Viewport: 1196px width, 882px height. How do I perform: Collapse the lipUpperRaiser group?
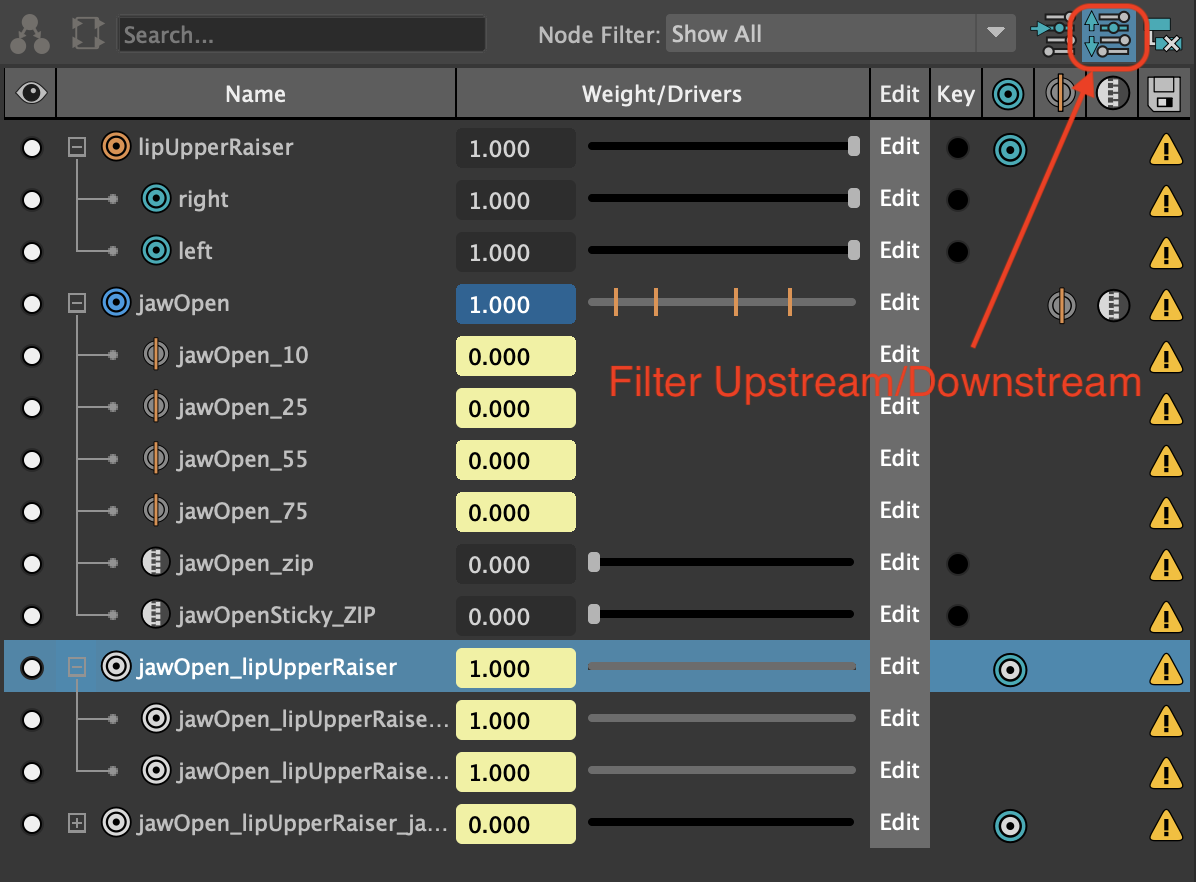(76, 147)
